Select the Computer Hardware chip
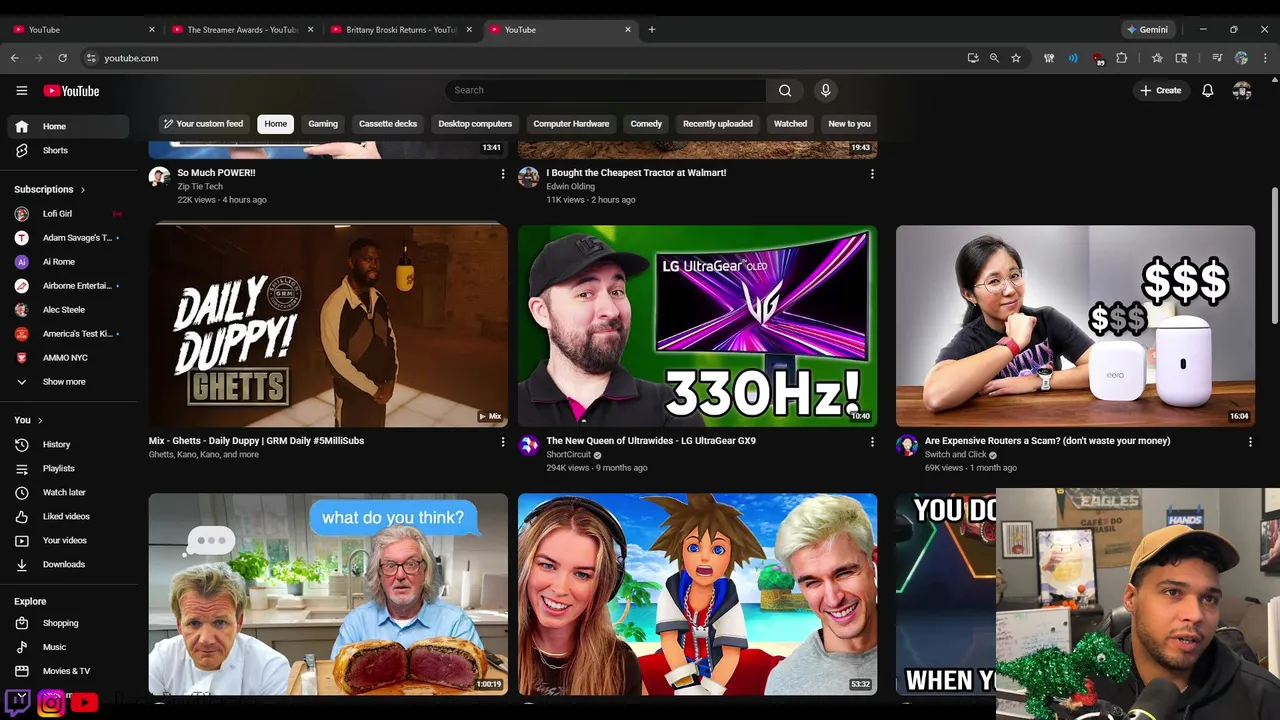1280x720 pixels. coord(571,124)
